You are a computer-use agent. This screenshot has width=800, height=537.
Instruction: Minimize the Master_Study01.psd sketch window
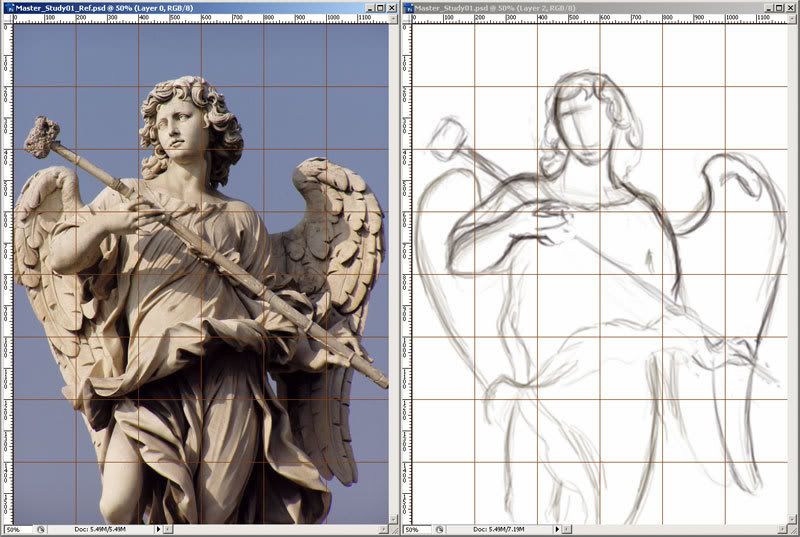click(x=769, y=8)
